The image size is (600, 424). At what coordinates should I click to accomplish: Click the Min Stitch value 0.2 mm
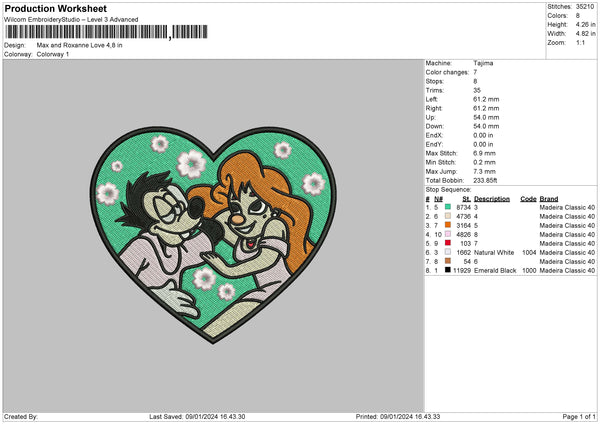coord(484,162)
